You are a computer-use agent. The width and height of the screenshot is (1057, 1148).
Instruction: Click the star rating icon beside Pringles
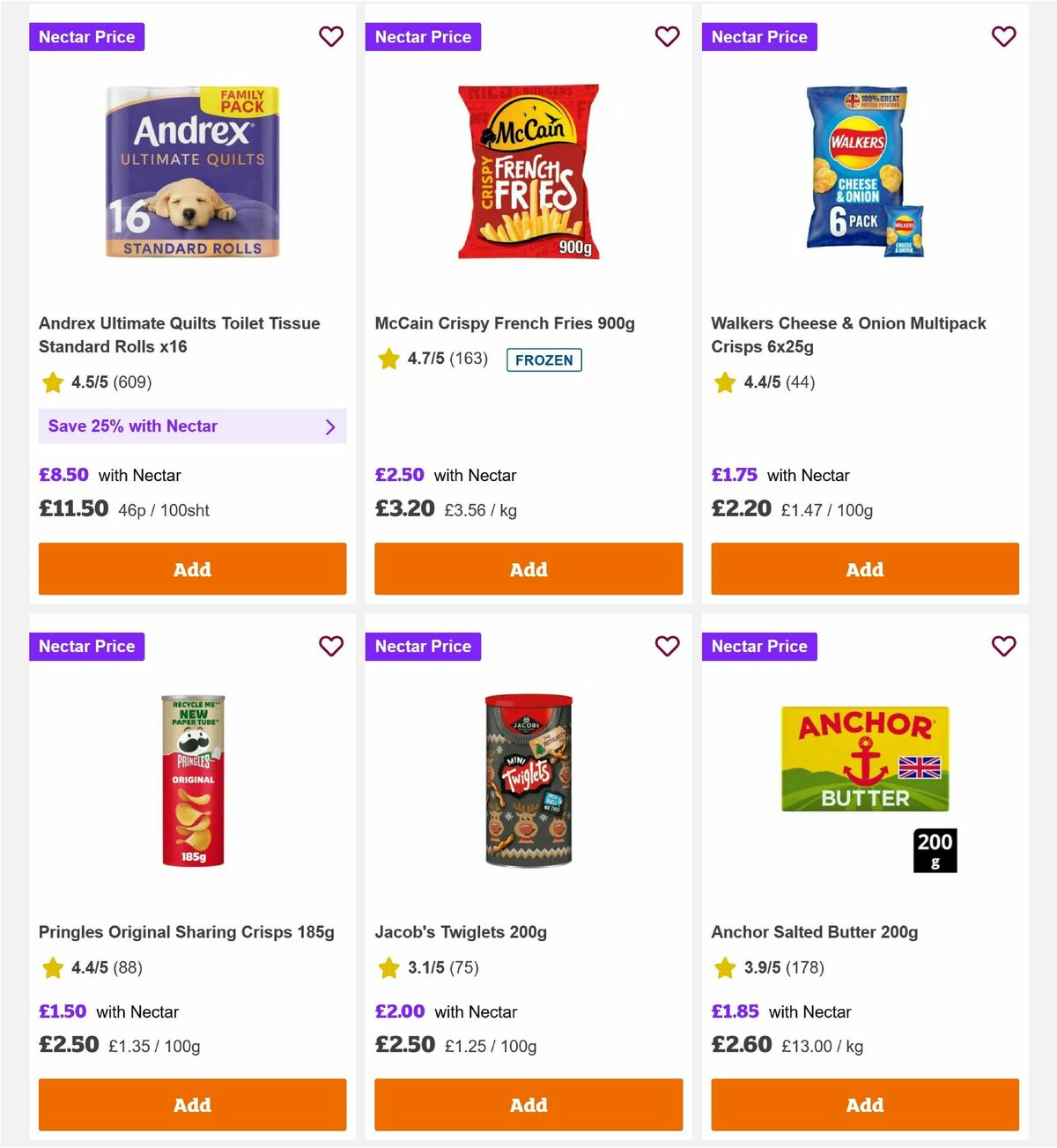point(51,967)
